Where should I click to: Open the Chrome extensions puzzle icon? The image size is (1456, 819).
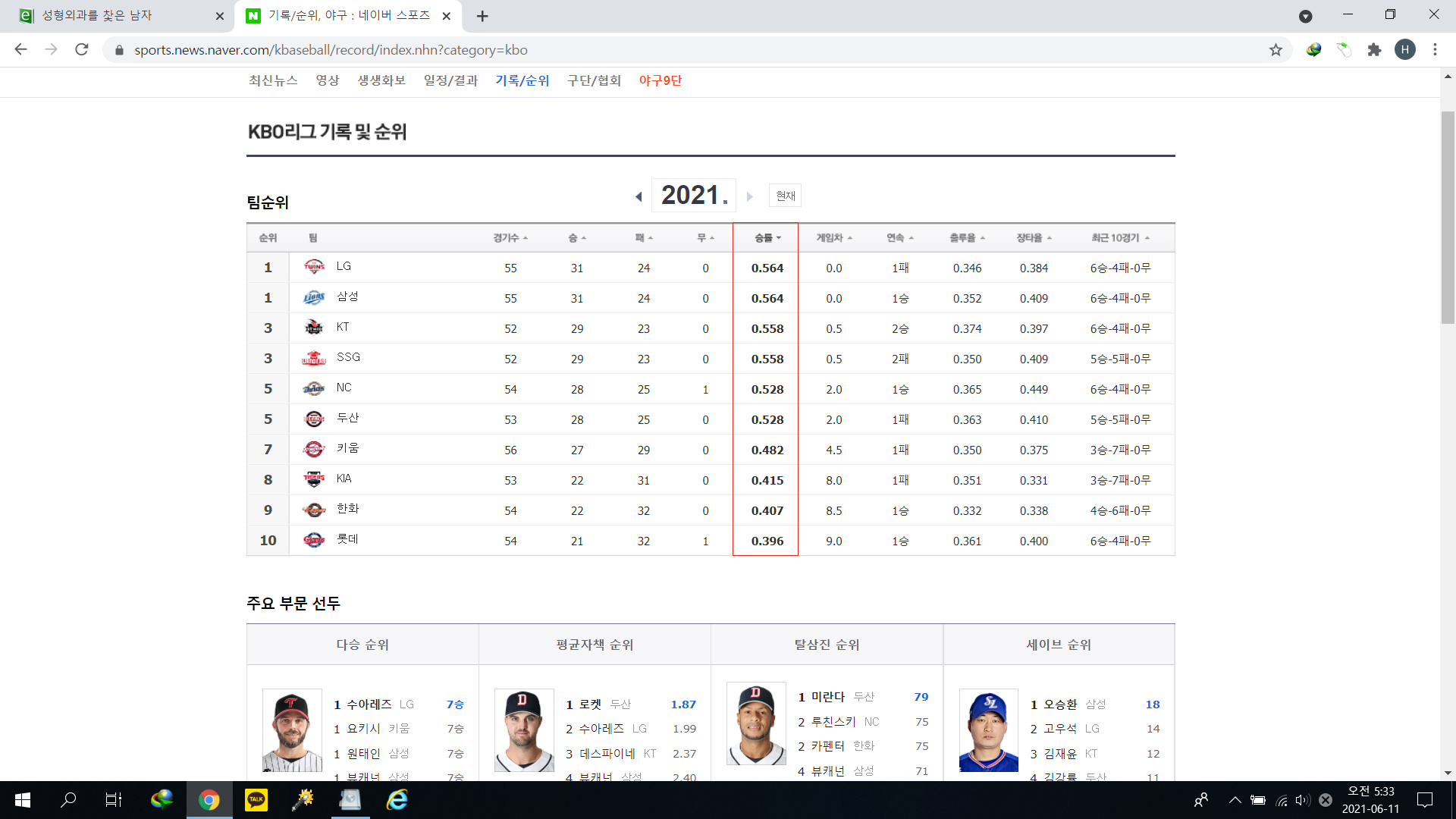coord(1374,49)
